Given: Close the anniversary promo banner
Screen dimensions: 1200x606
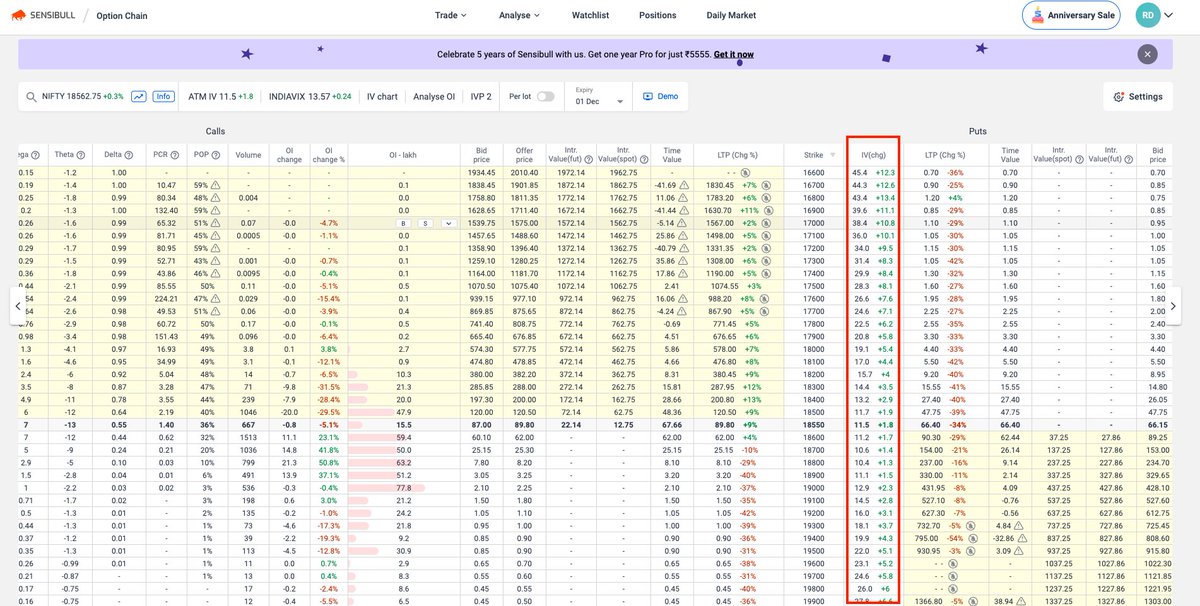Looking at the screenshot, I should pyautogui.click(x=1148, y=54).
